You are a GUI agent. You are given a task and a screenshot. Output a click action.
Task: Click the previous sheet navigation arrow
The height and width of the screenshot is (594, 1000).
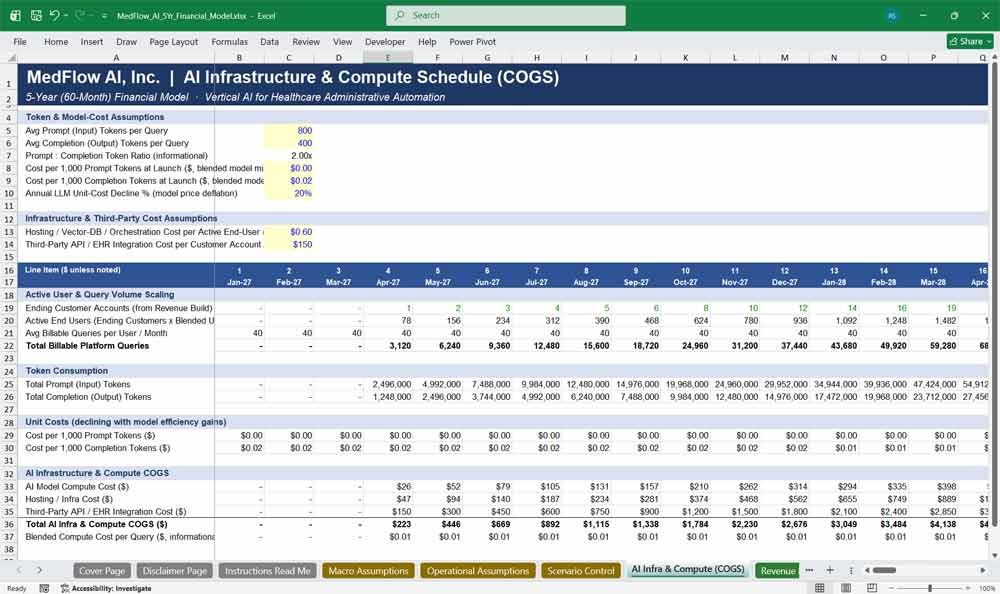click(x=19, y=570)
